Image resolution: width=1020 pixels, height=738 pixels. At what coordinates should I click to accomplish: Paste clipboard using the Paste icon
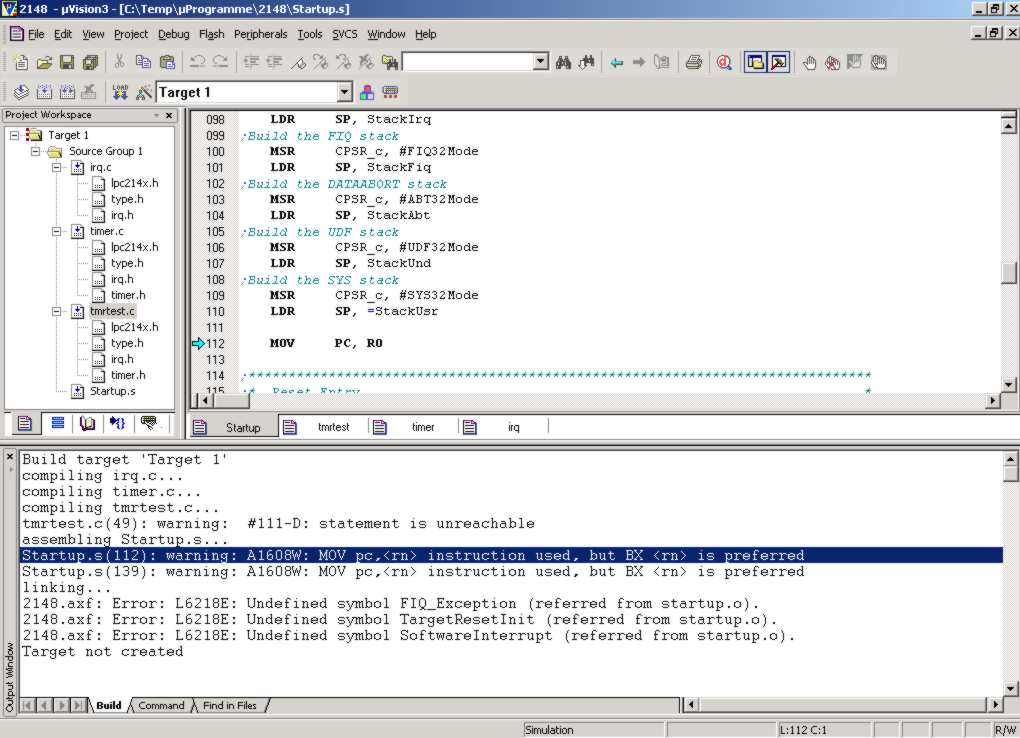(x=167, y=62)
